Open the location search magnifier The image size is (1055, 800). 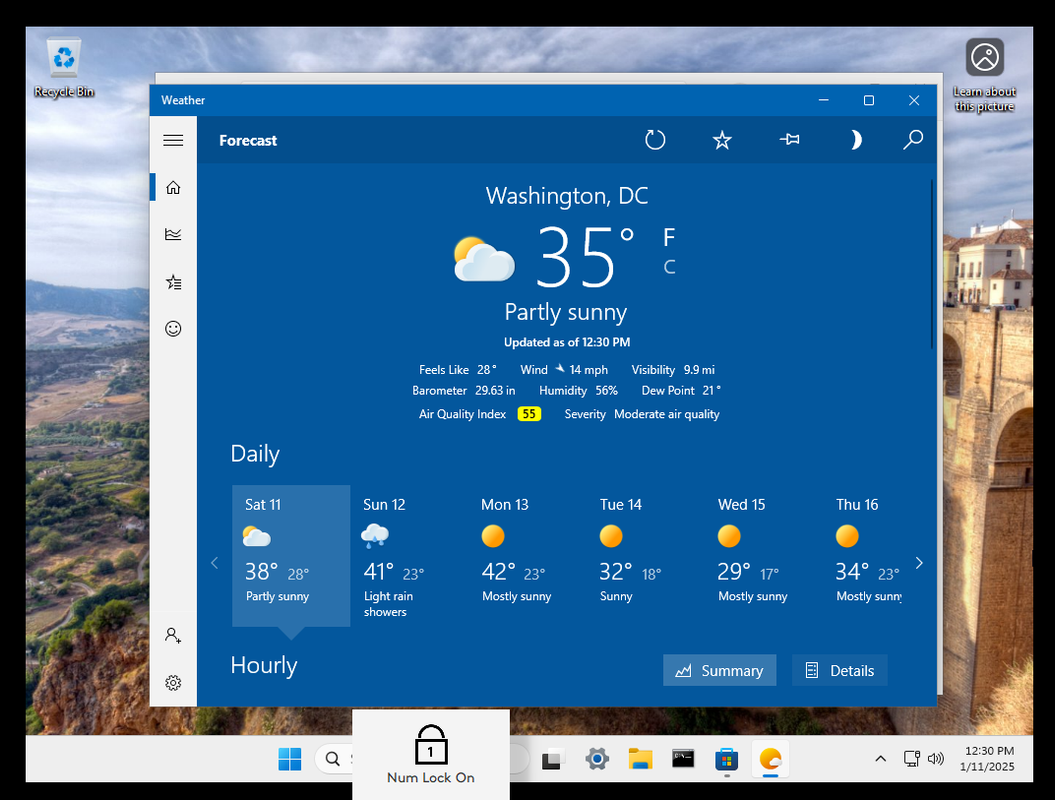(913, 139)
